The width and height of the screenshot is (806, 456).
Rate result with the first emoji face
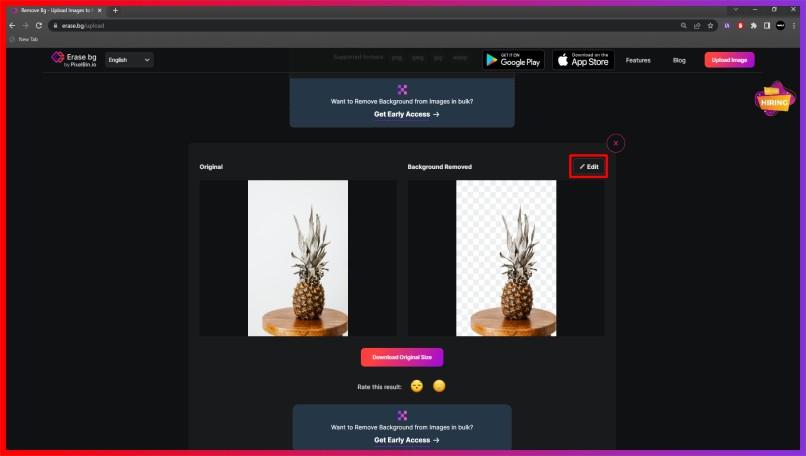point(417,386)
